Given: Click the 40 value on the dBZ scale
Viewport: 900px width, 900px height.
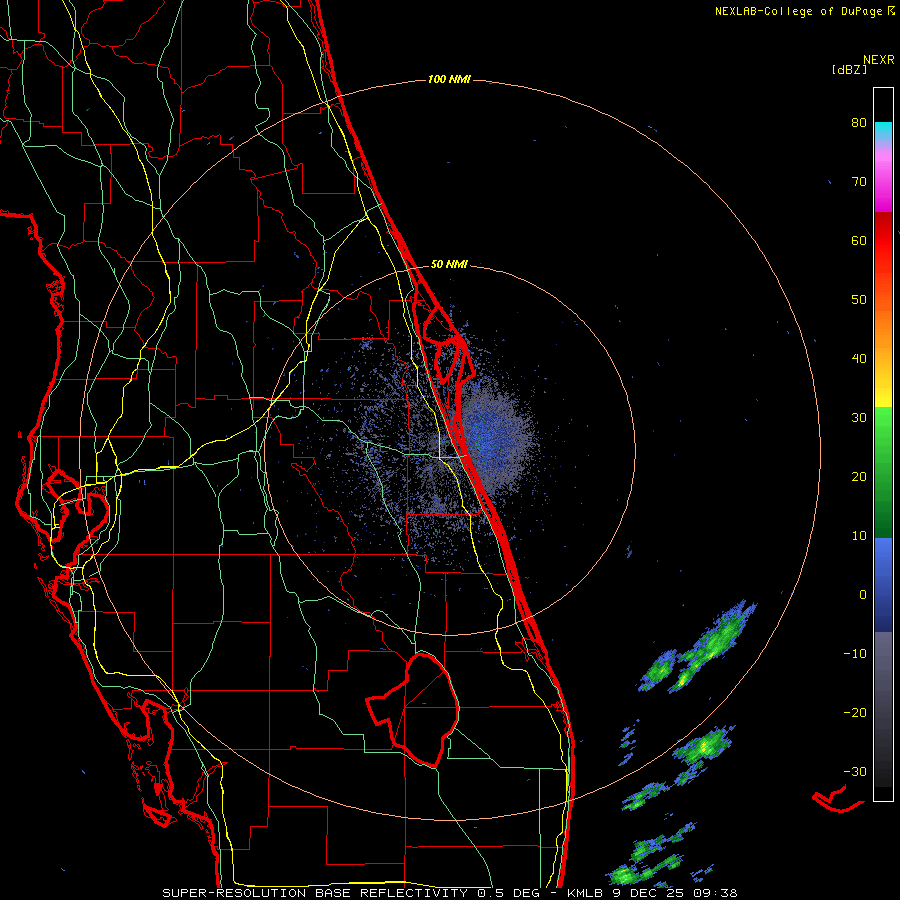Looking at the screenshot, I should tap(859, 359).
